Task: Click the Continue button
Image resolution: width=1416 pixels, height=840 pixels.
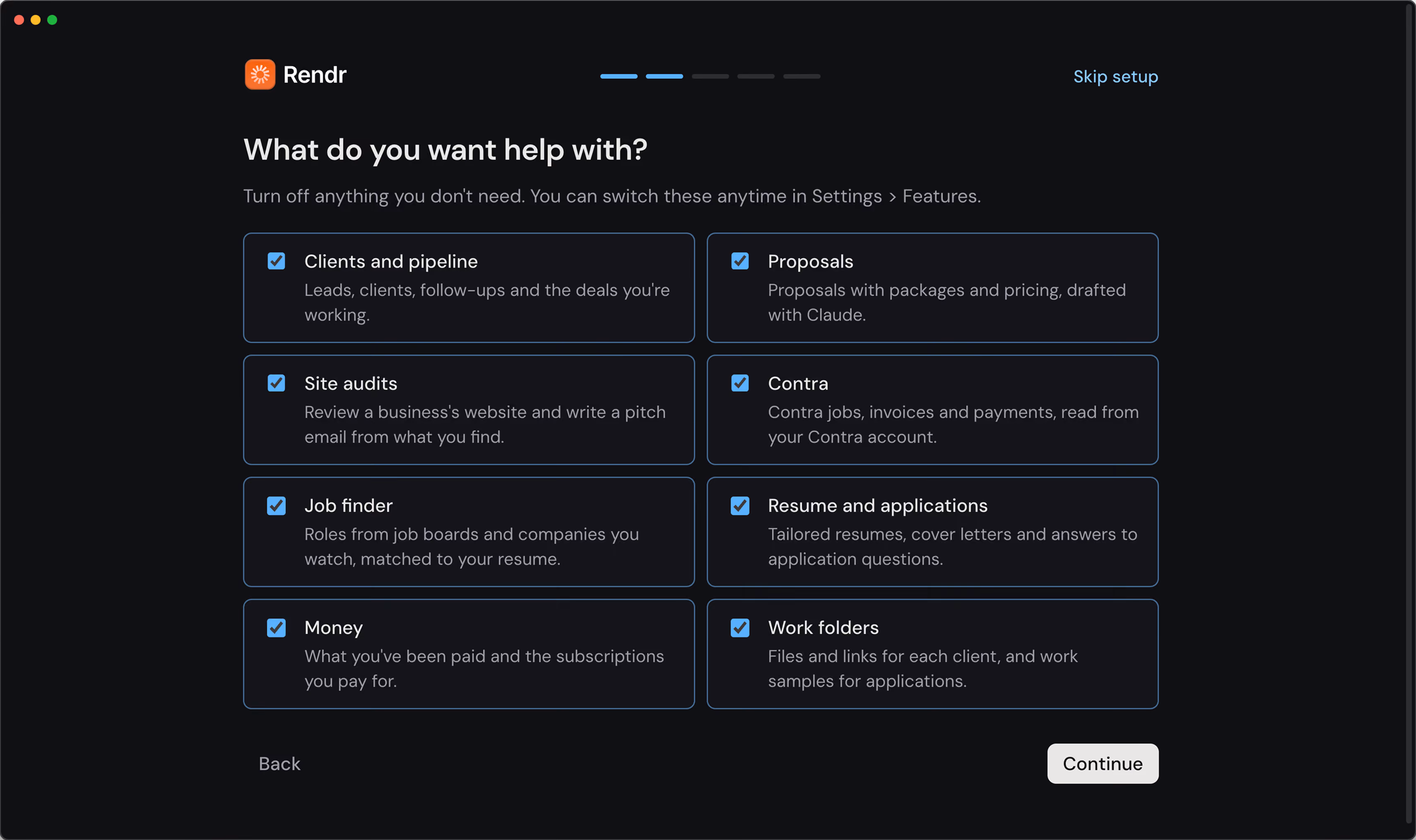Action: [x=1102, y=763]
